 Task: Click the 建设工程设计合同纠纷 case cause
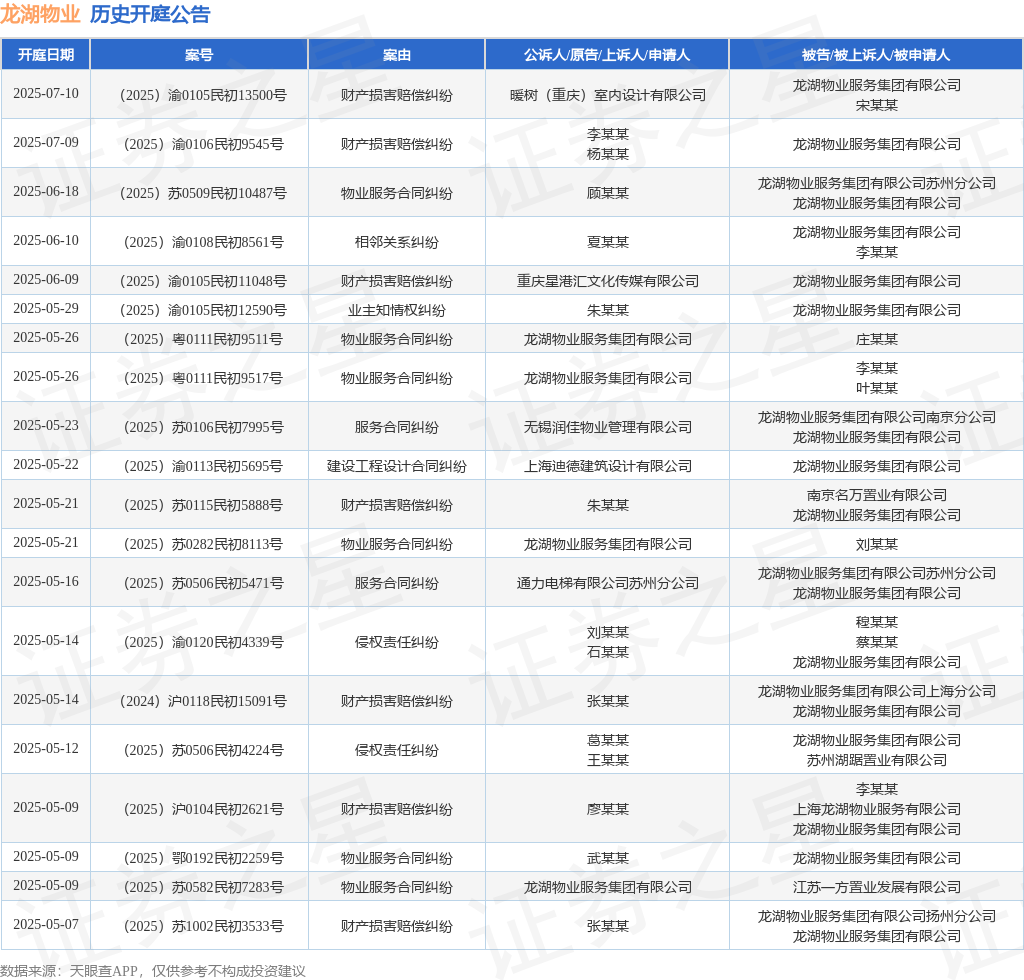396,466
